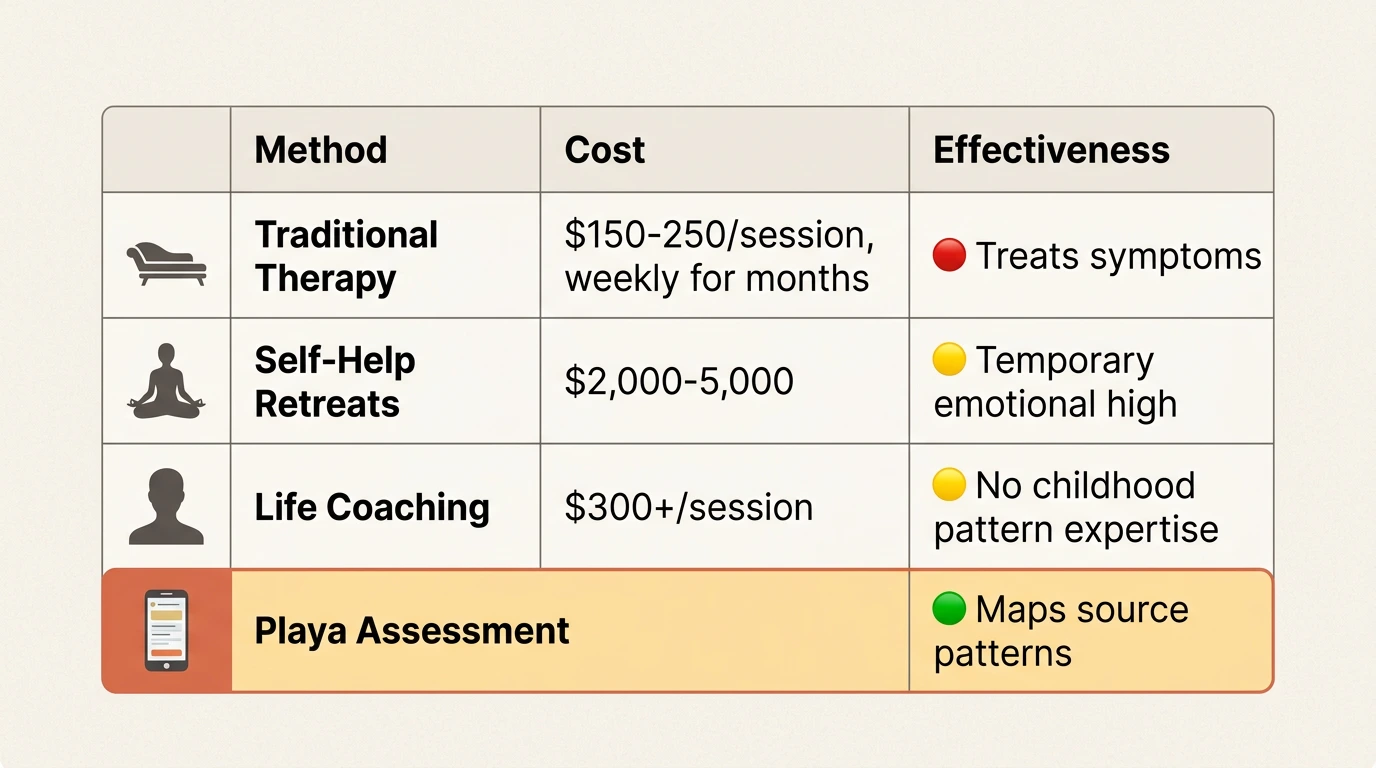
Task: Click the $150-250/session cost cell
Action: [718, 256]
